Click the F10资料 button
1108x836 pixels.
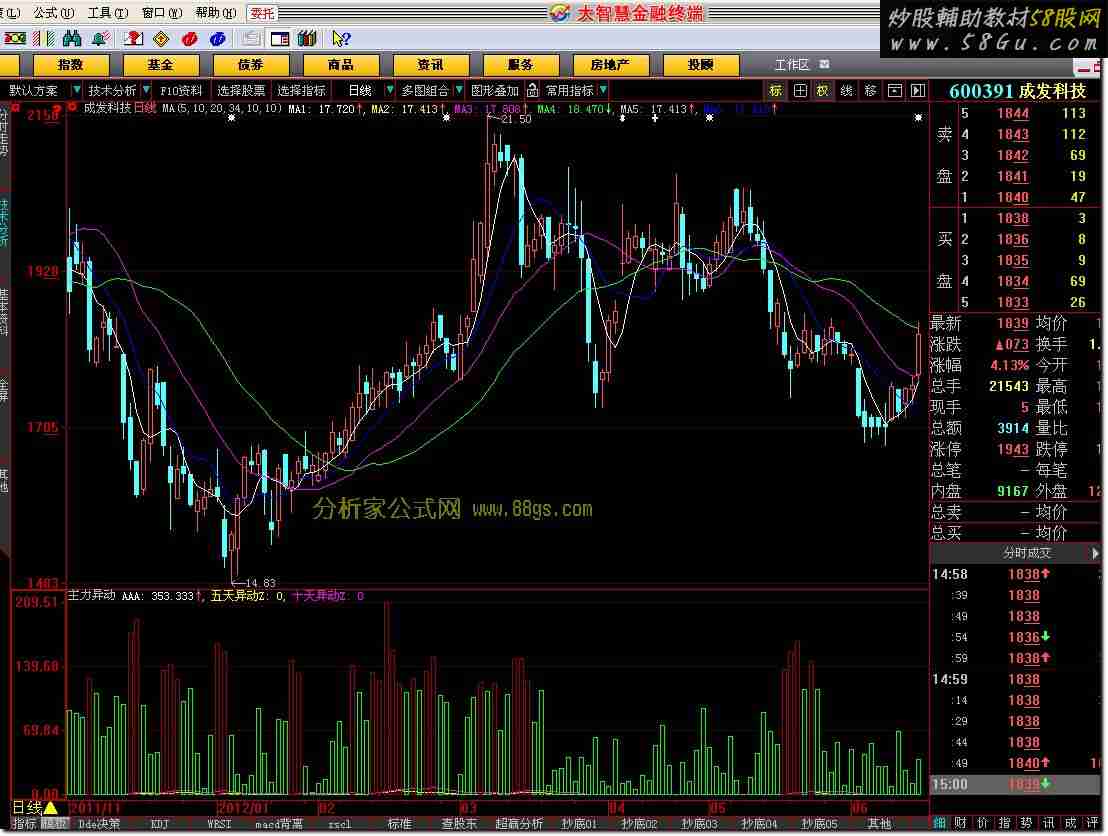pyautogui.click(x=181, y=90)
